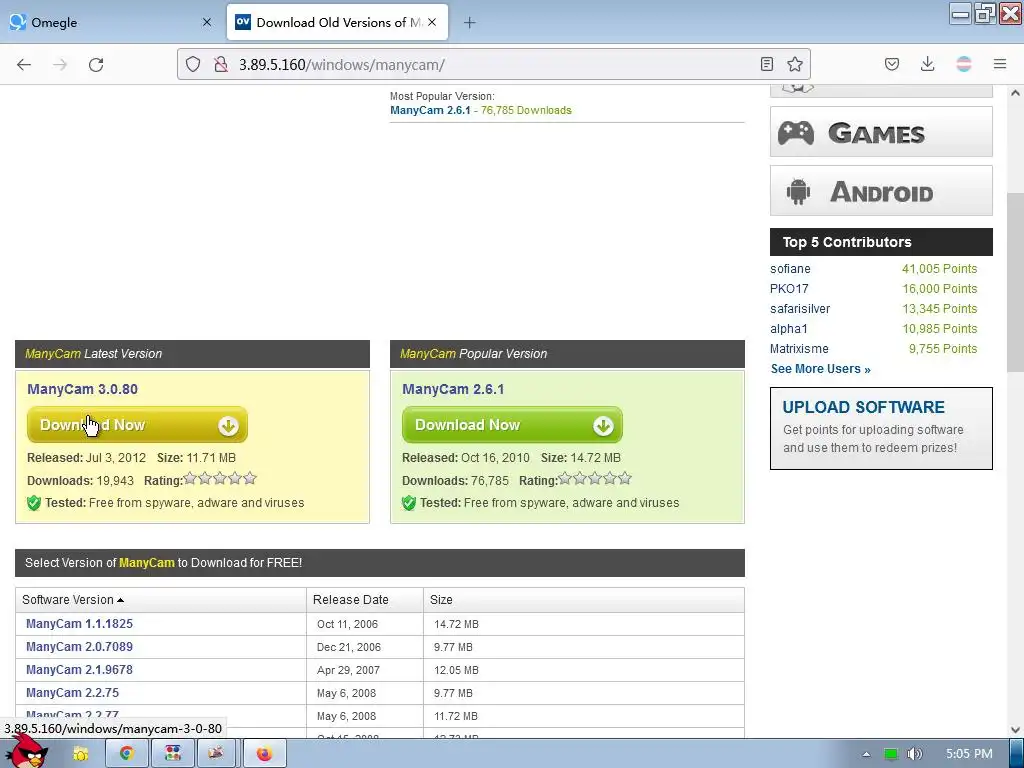Screen dimensions: 1024x768
Task: Open contributor safarisilver's profile
Action: pos(800,309)
